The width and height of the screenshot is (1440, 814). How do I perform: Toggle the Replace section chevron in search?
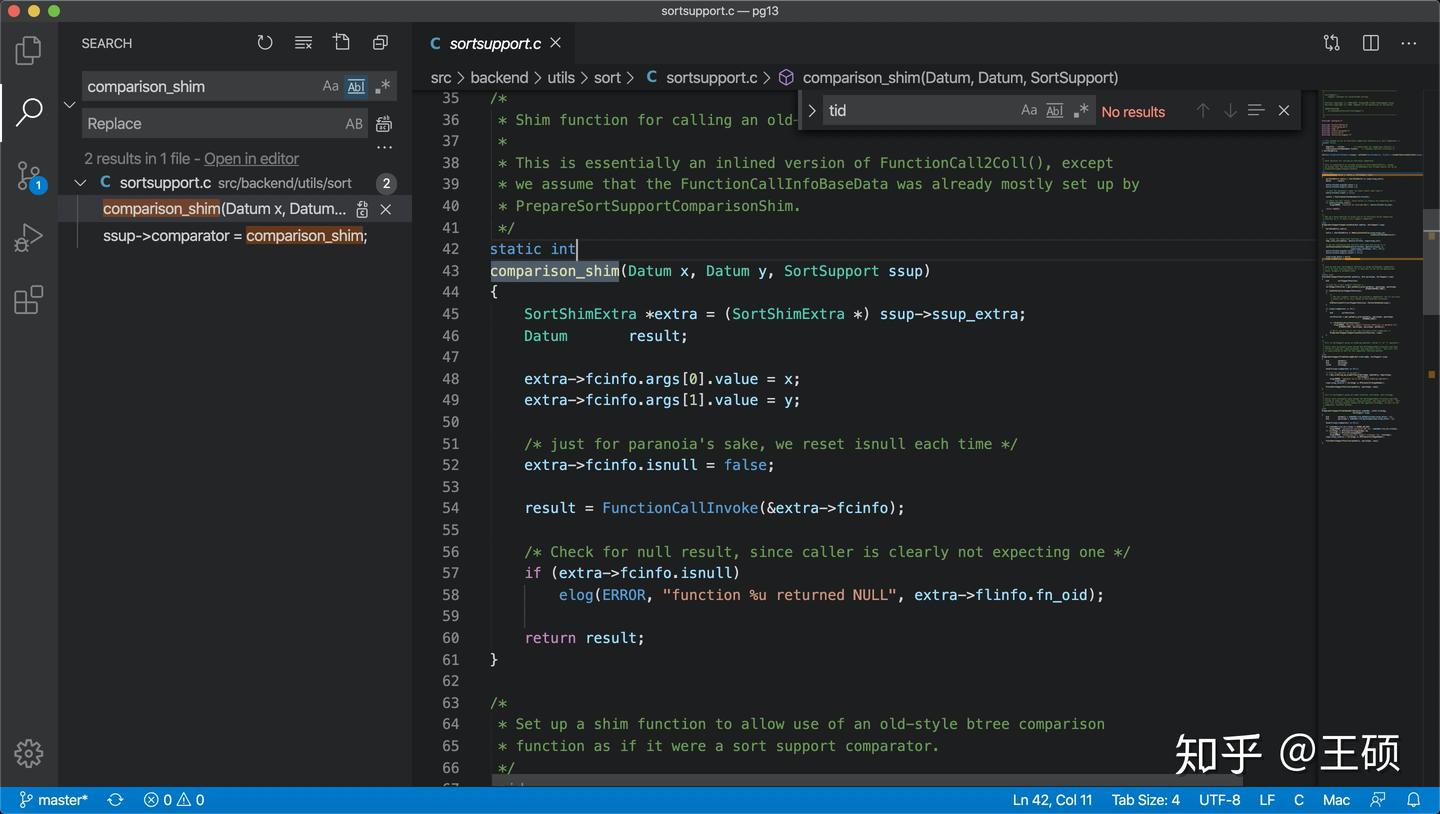[70, 104]
